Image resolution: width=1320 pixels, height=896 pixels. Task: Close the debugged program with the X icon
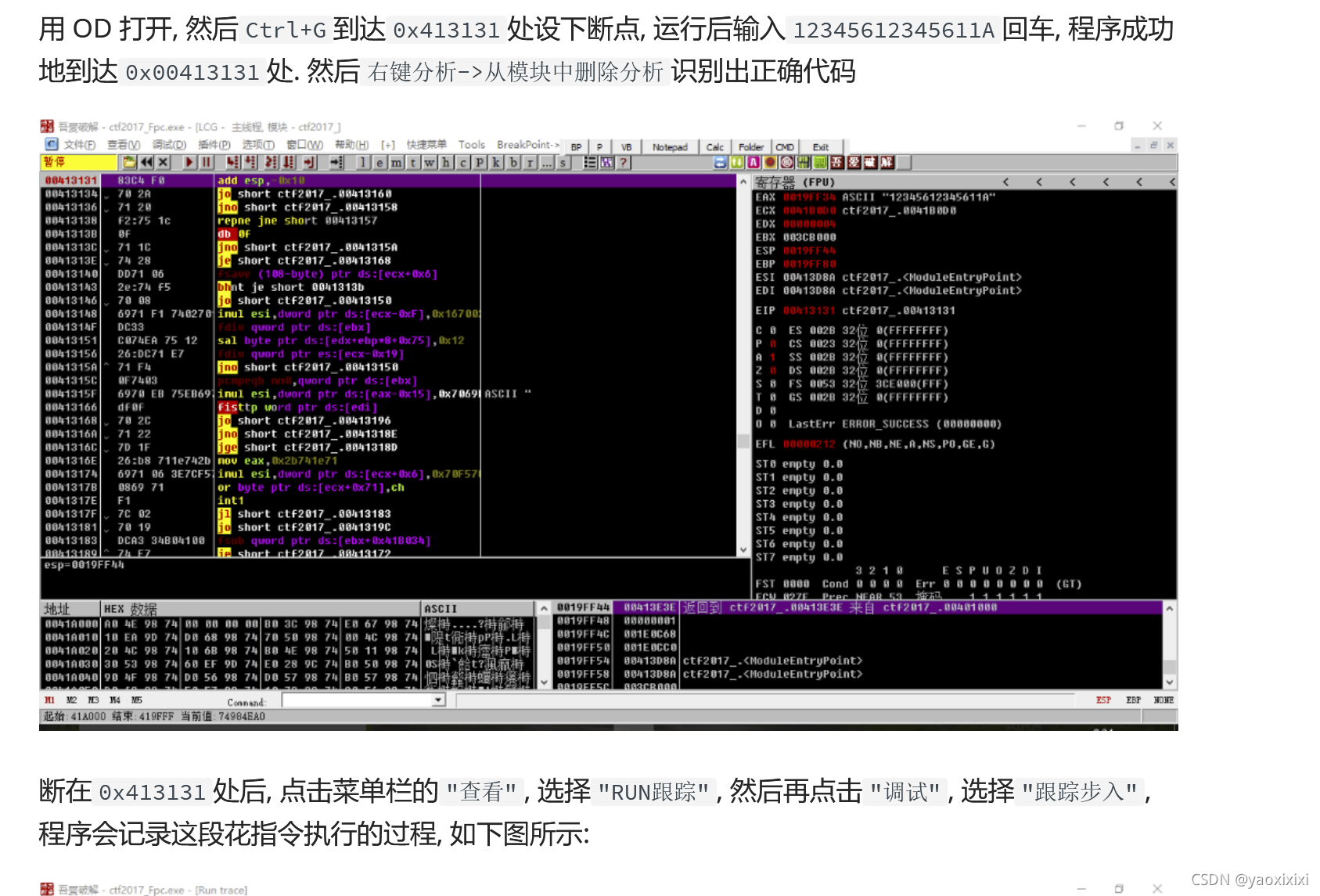(x=163, y=162)
